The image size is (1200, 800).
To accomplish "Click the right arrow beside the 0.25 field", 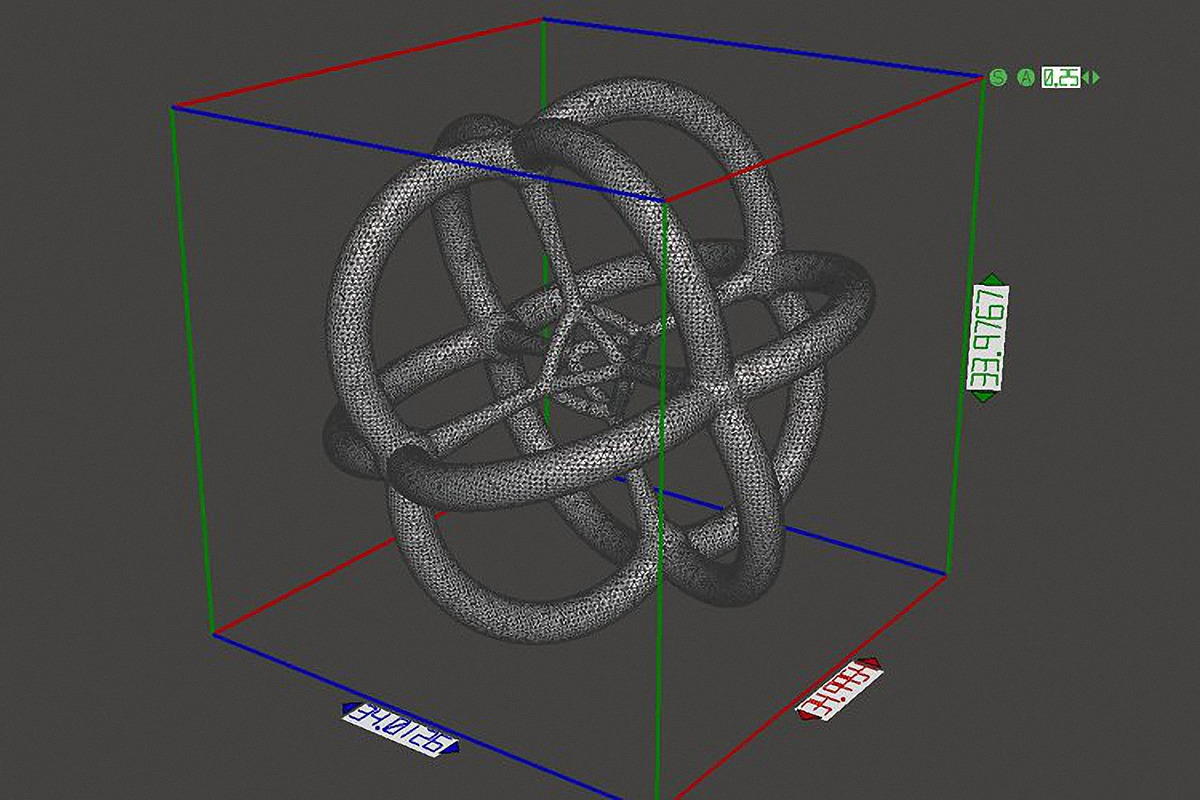I will (1098, 76).
